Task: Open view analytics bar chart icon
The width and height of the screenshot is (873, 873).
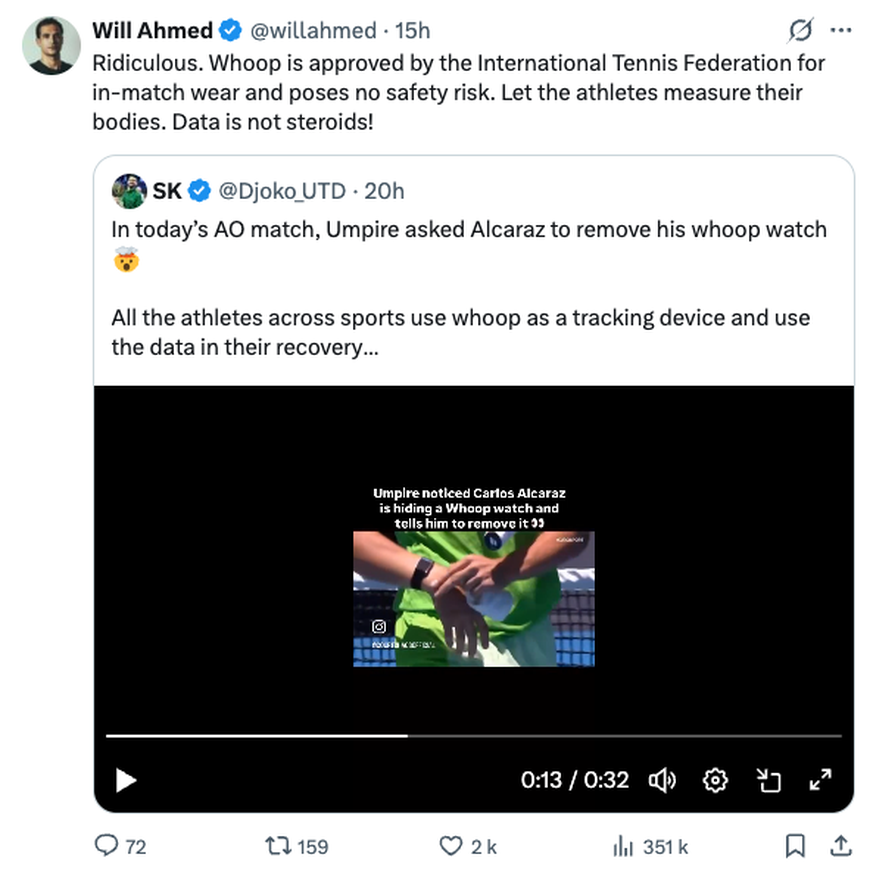Action: [x=623, y=846]
